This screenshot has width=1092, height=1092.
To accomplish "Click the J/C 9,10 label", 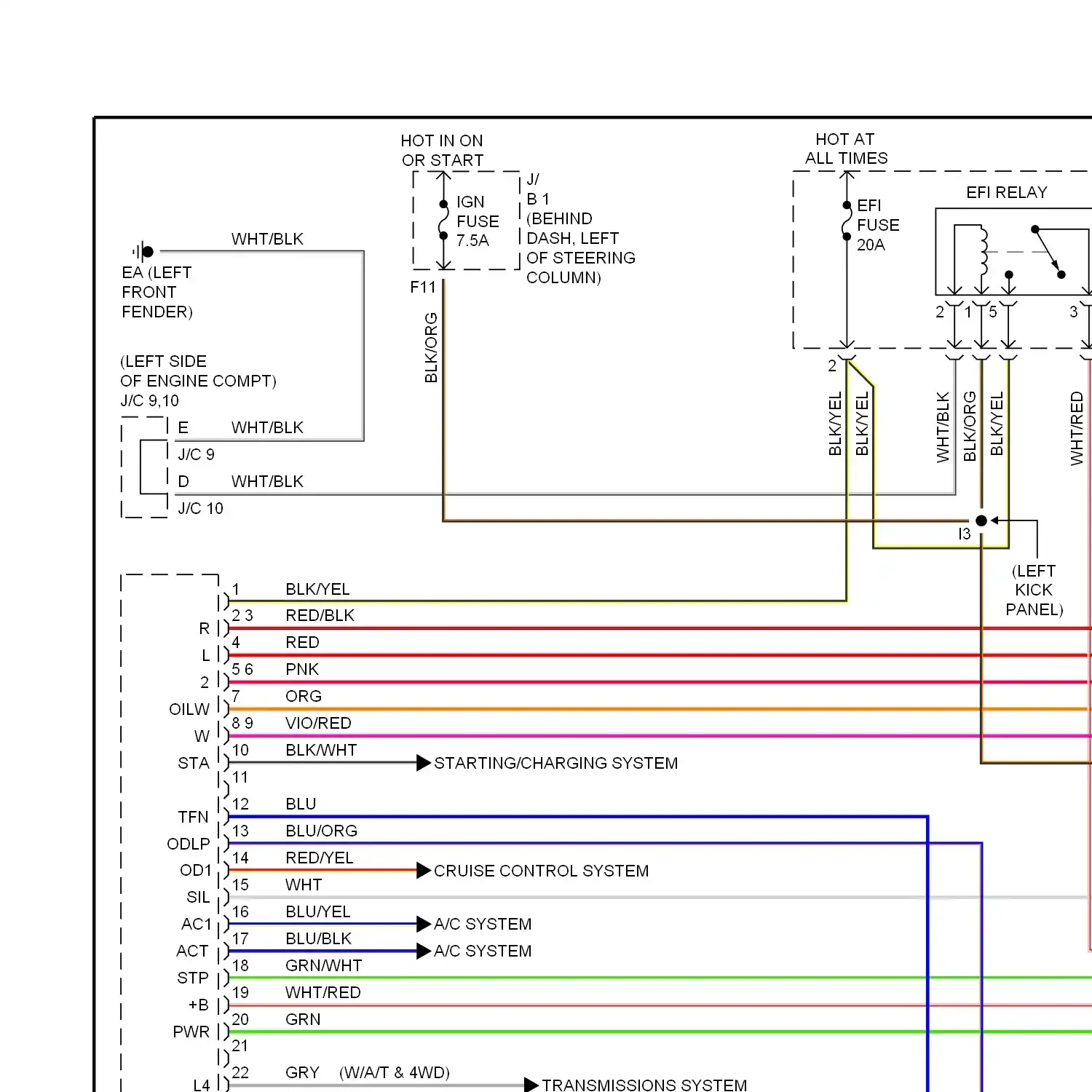I will coord(149,401).
